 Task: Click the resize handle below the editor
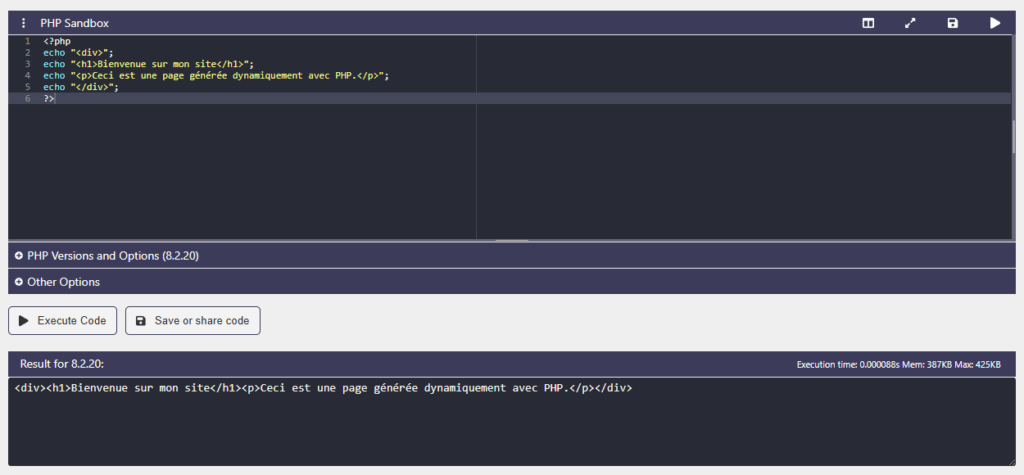pos(512,240)
